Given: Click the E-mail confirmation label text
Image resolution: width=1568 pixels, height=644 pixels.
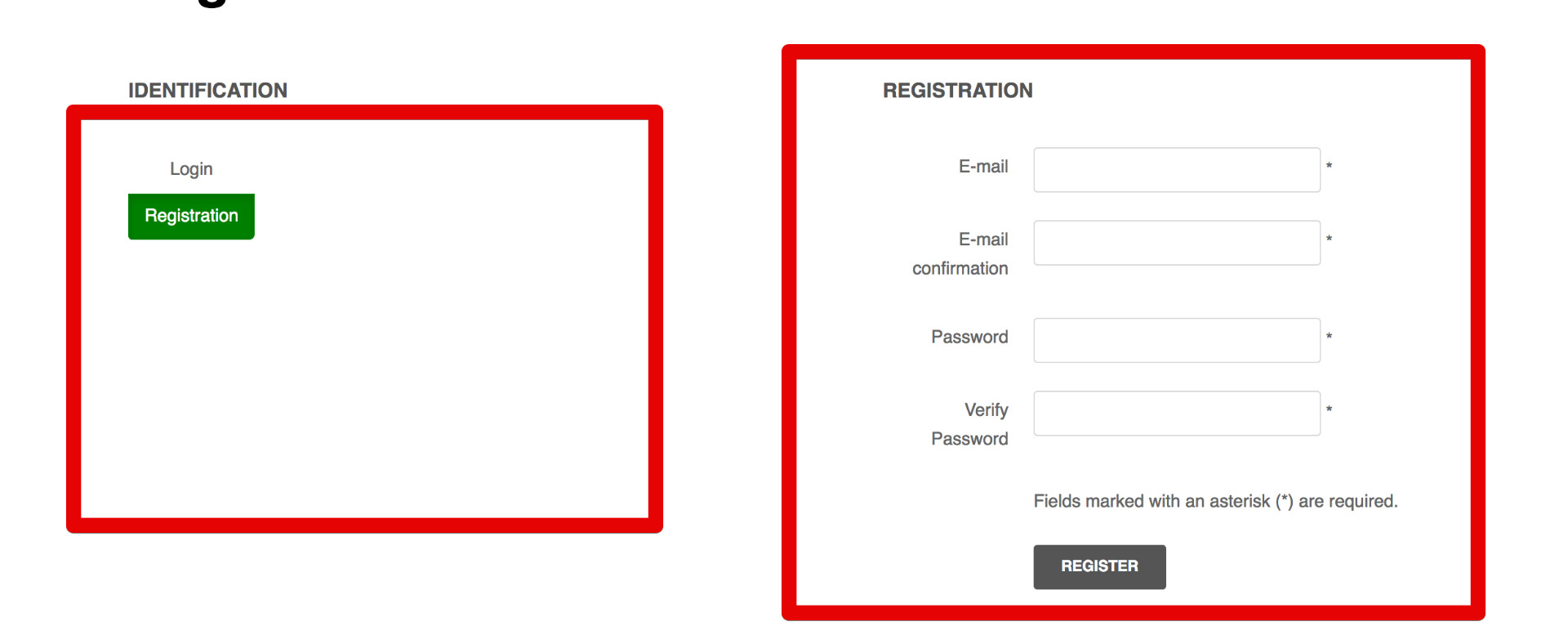Looking at the screenshot, I should [x=960, y=254].
